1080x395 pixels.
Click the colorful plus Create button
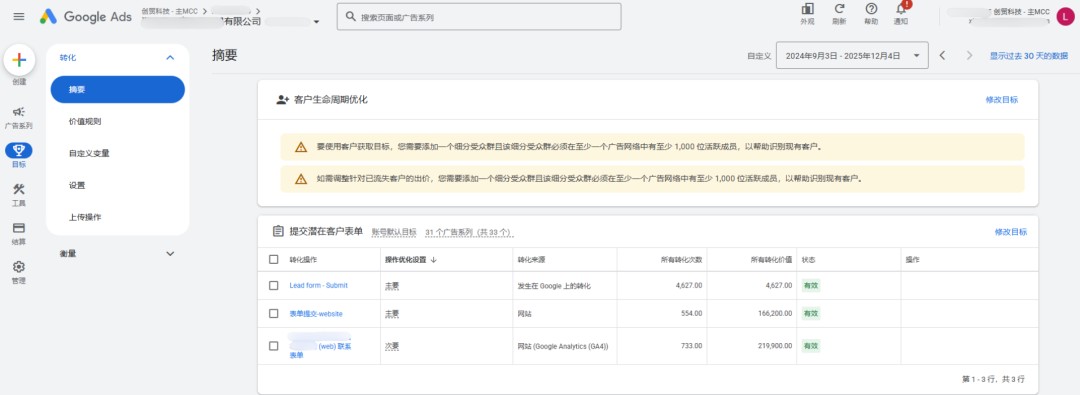point(19,60)
